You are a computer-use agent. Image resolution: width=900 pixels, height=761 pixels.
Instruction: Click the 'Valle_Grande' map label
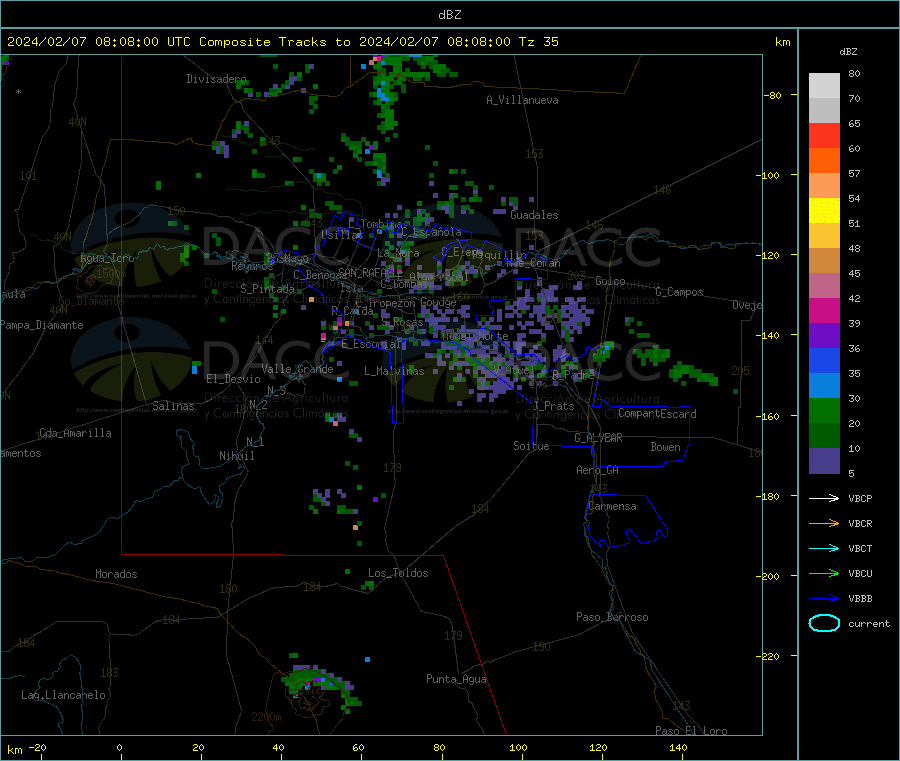(x=297, y=370)
